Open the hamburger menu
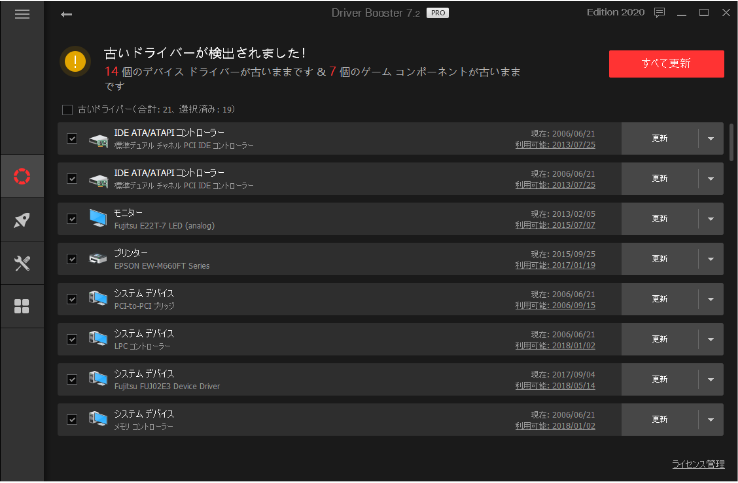Viewport: 738px width, 483px height. [x=22, y=14]
